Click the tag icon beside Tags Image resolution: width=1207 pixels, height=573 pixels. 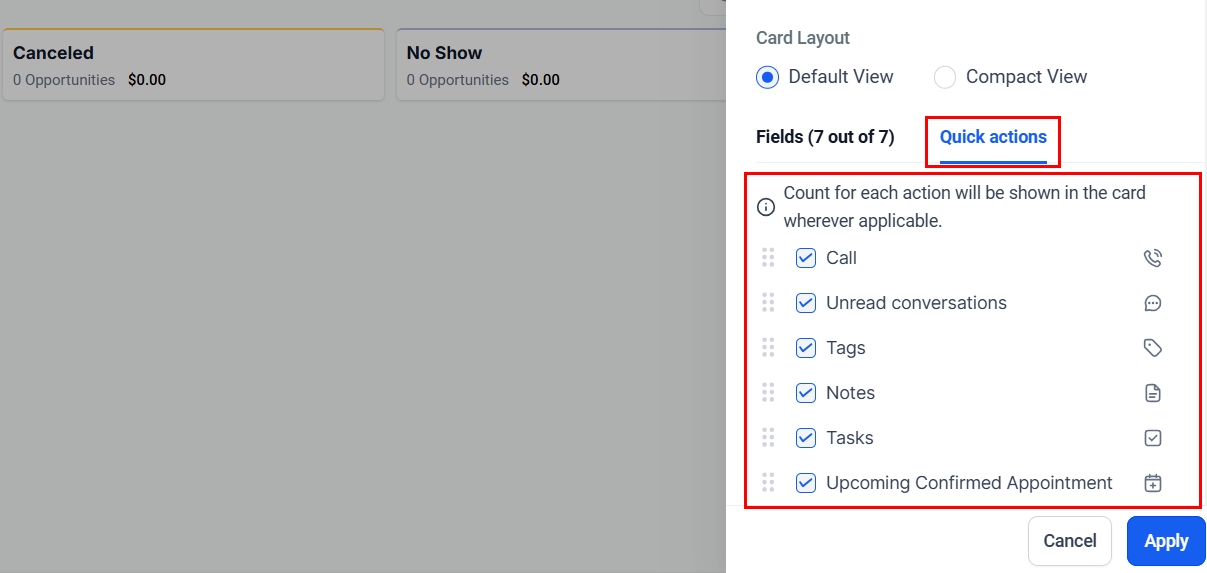coord(1152,348)
